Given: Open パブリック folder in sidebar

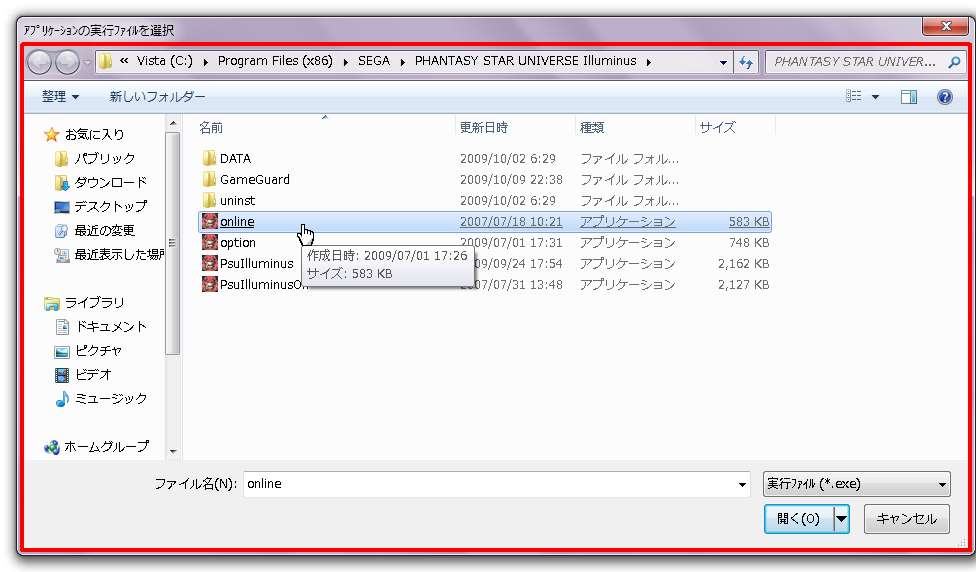Looking at the screenshot, I should (105, 158).
